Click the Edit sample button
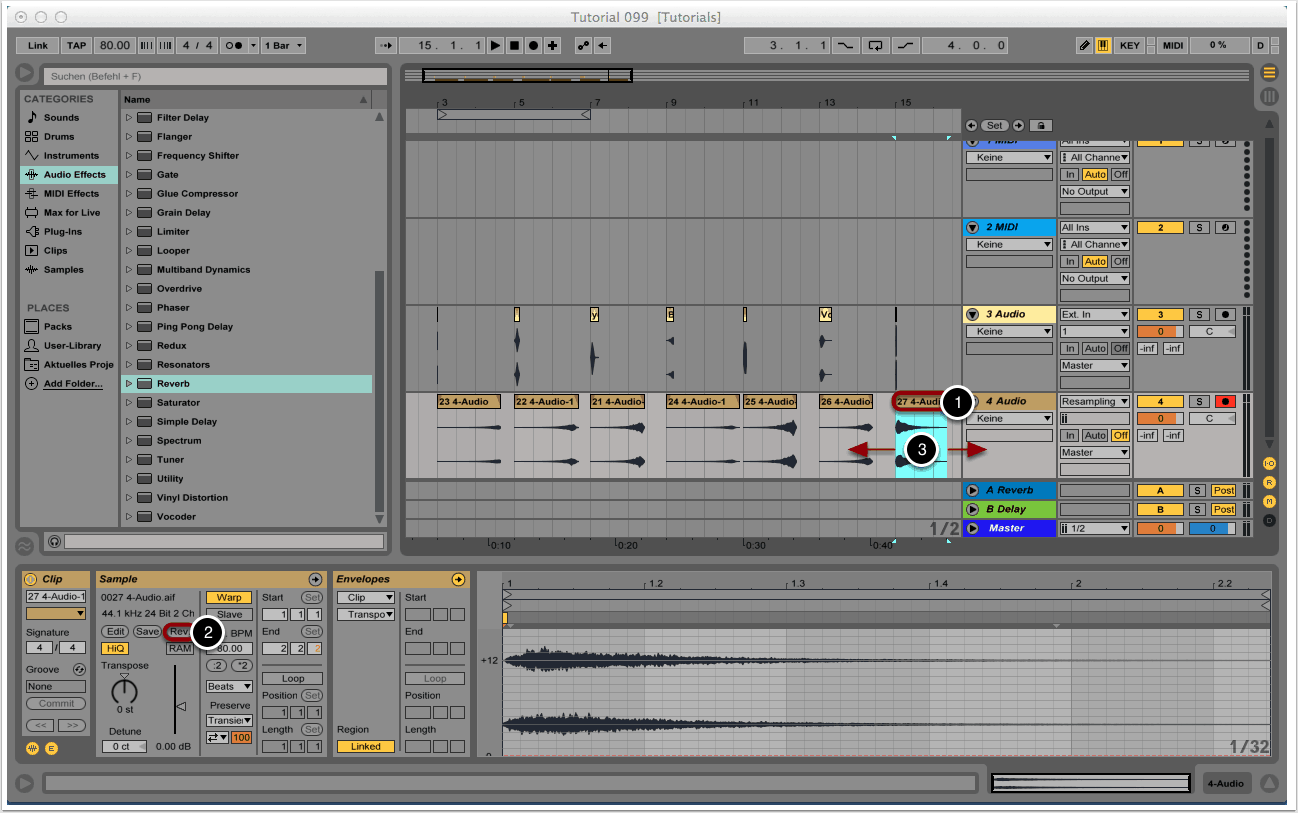This screenshot has width=1298, height=813. tap(115, 632)
